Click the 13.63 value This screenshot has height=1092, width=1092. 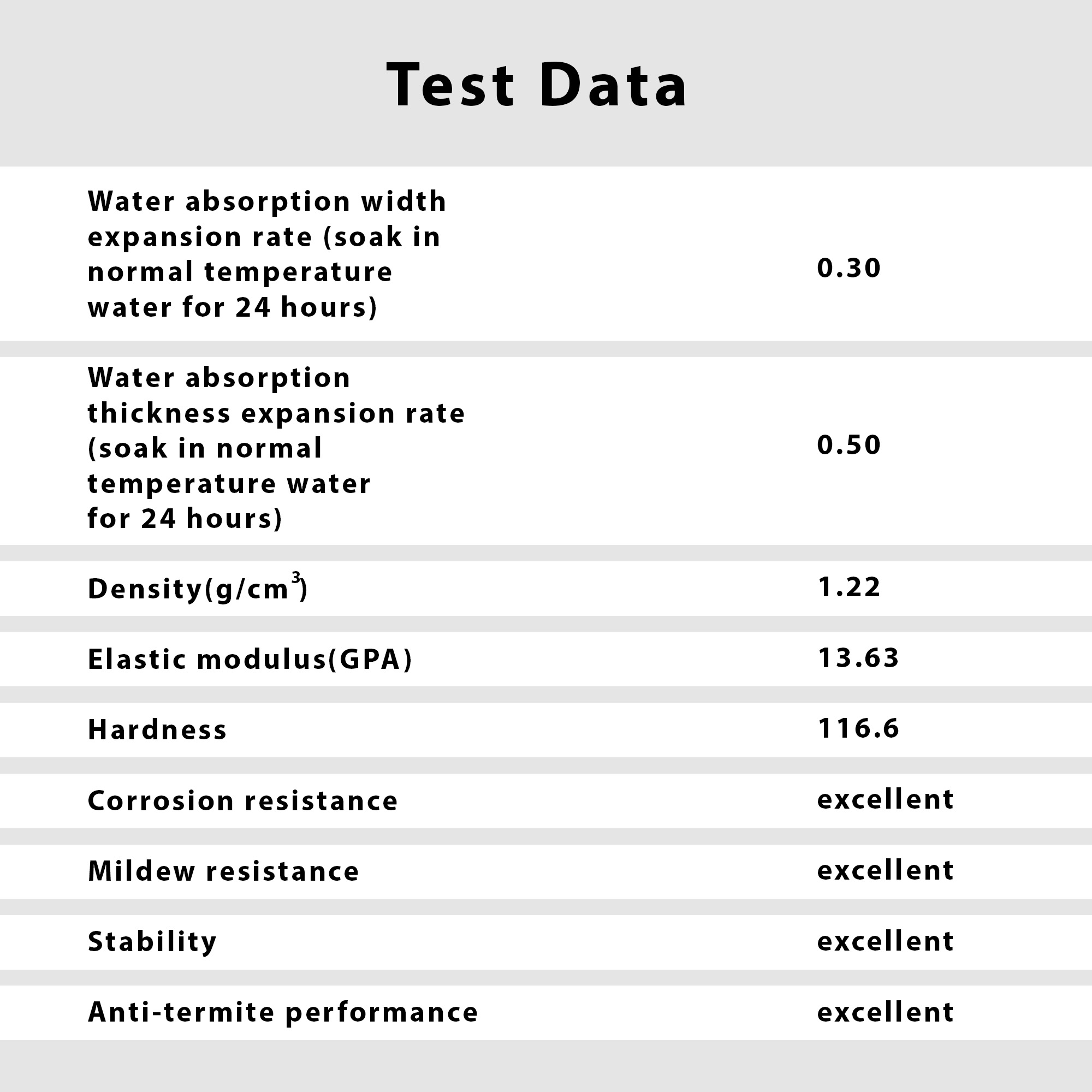pyautogui.click(x=858, y=658)
